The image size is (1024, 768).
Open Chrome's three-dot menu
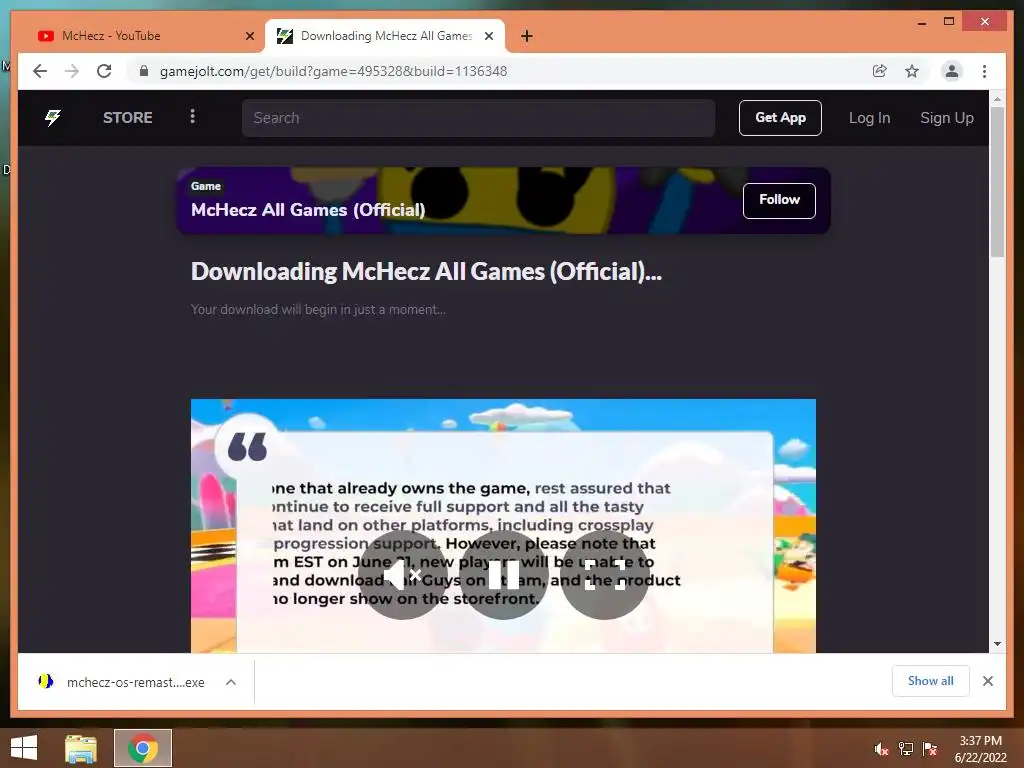[984, 71]
